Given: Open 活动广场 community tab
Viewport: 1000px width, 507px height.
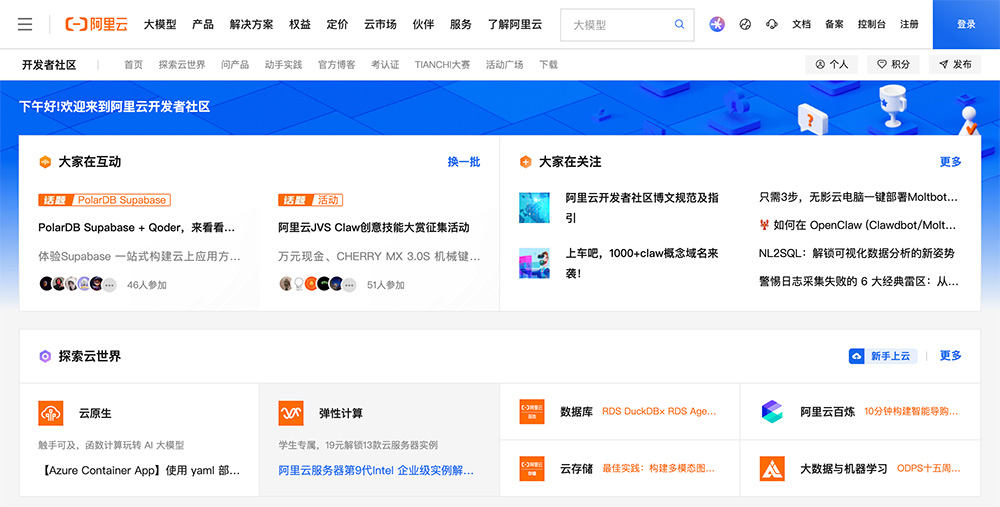Looking at the screenshot, I should pos(504,64).
